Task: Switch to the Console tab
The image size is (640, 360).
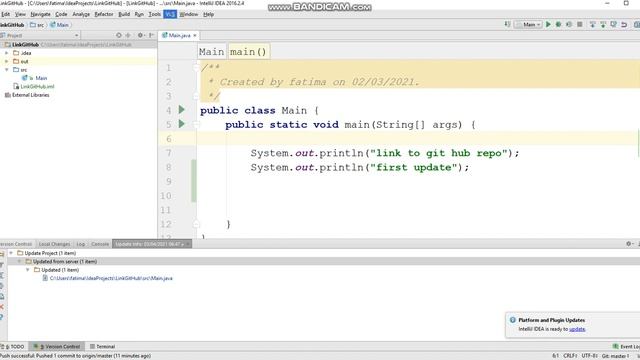Action: click(x=100, y=244)
